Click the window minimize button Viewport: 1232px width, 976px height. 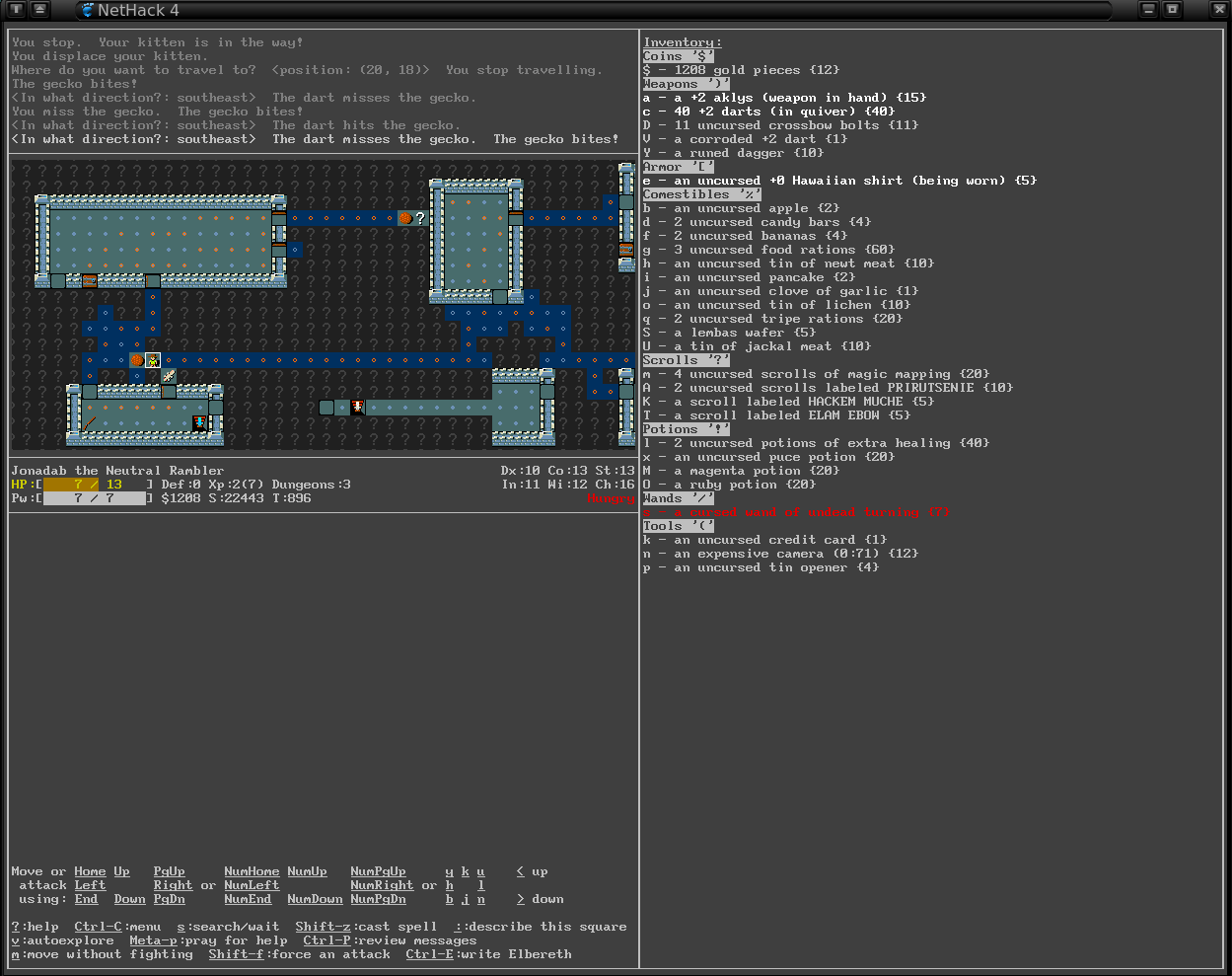click(x=1148, y=10)
